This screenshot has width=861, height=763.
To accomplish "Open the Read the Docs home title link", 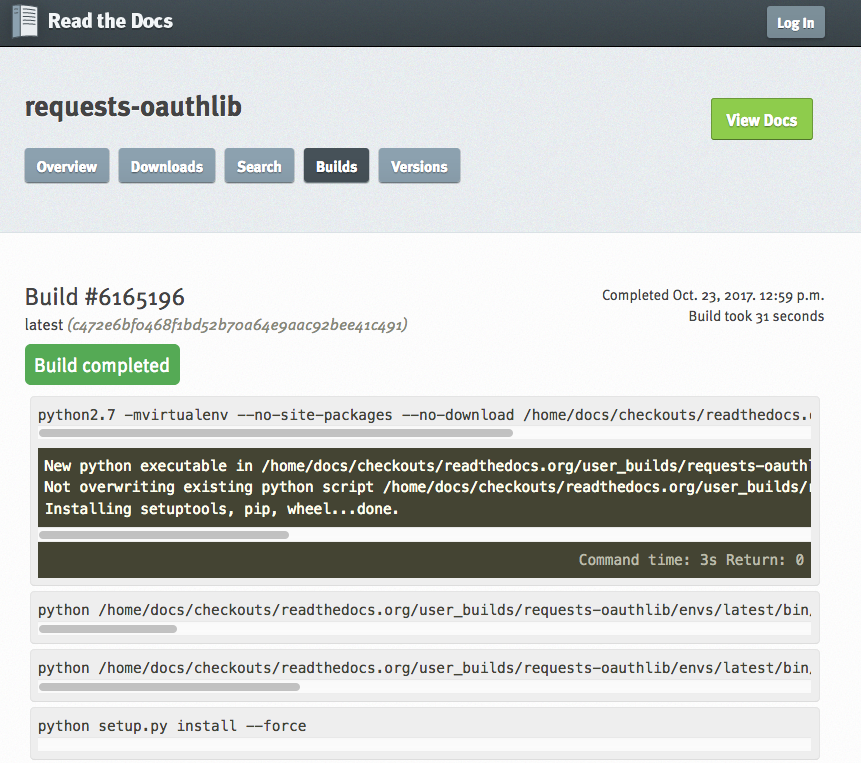I will (x=110, y=21).
